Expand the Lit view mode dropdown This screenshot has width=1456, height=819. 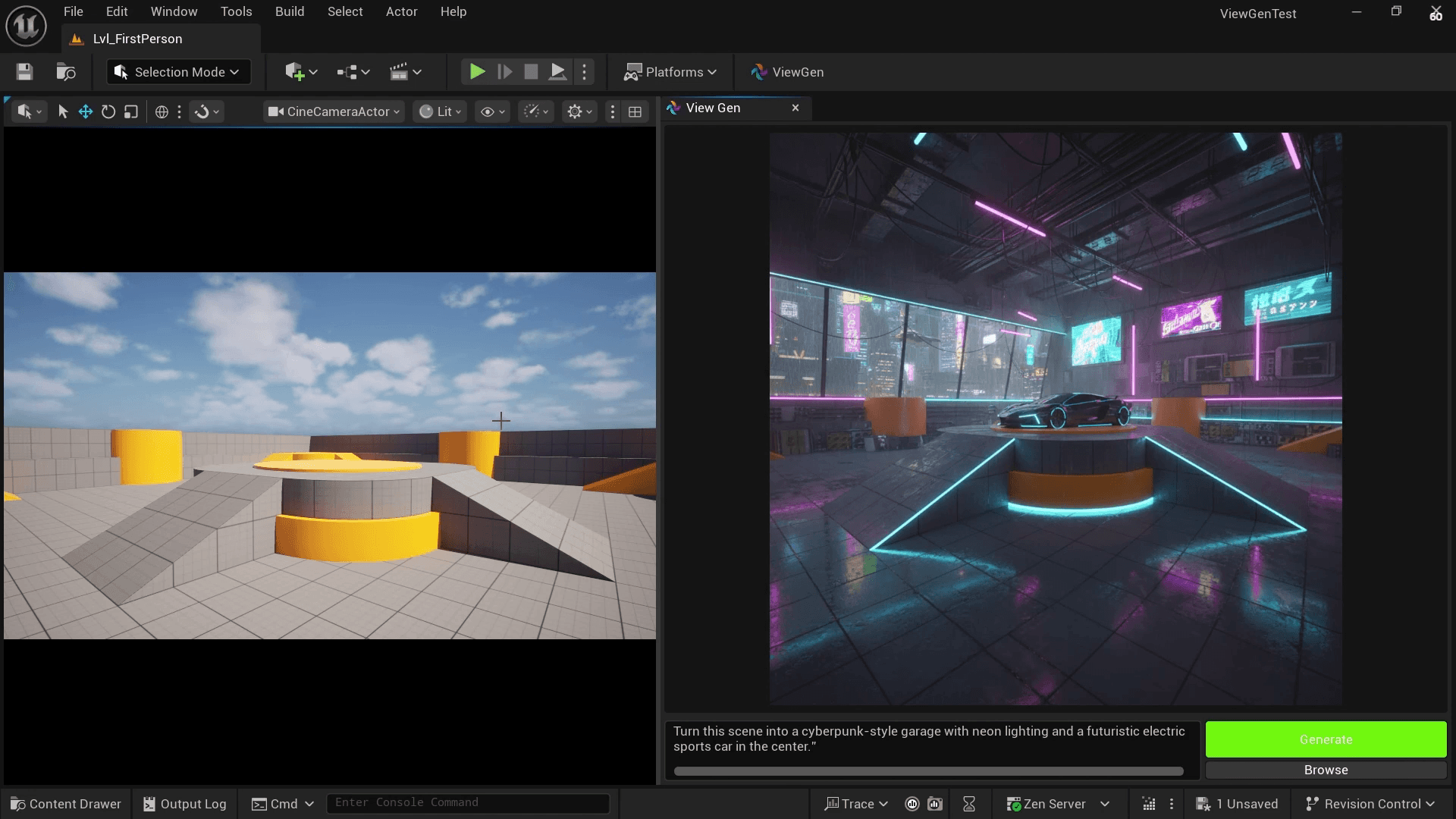[x=440, y=111]
